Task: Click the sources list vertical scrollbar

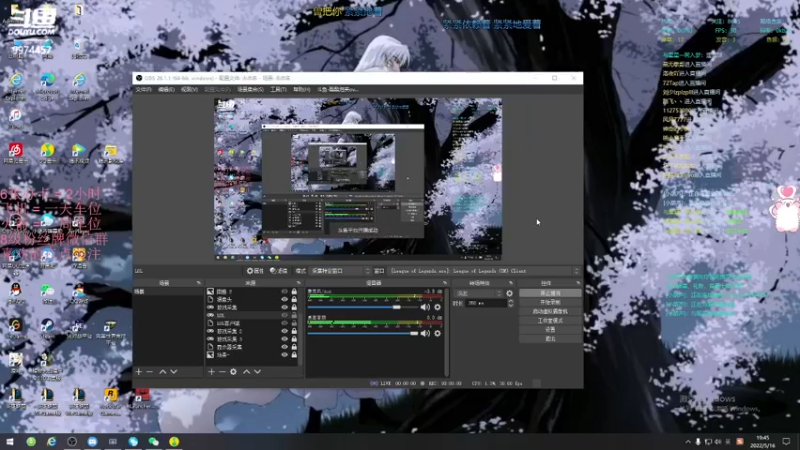Action: tap(302, 327)
